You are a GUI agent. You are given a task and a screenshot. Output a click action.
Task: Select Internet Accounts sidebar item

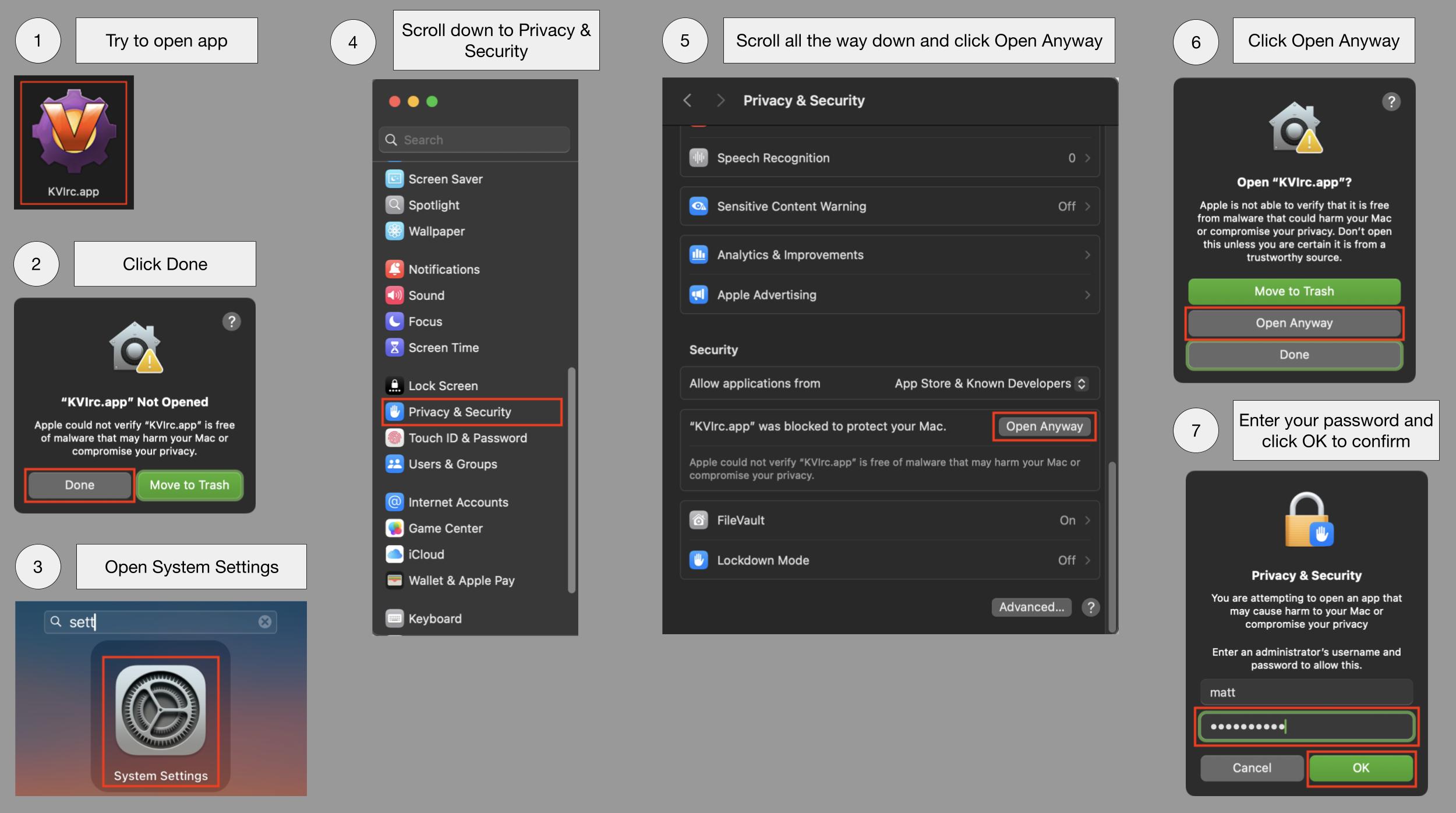[472, 502]
